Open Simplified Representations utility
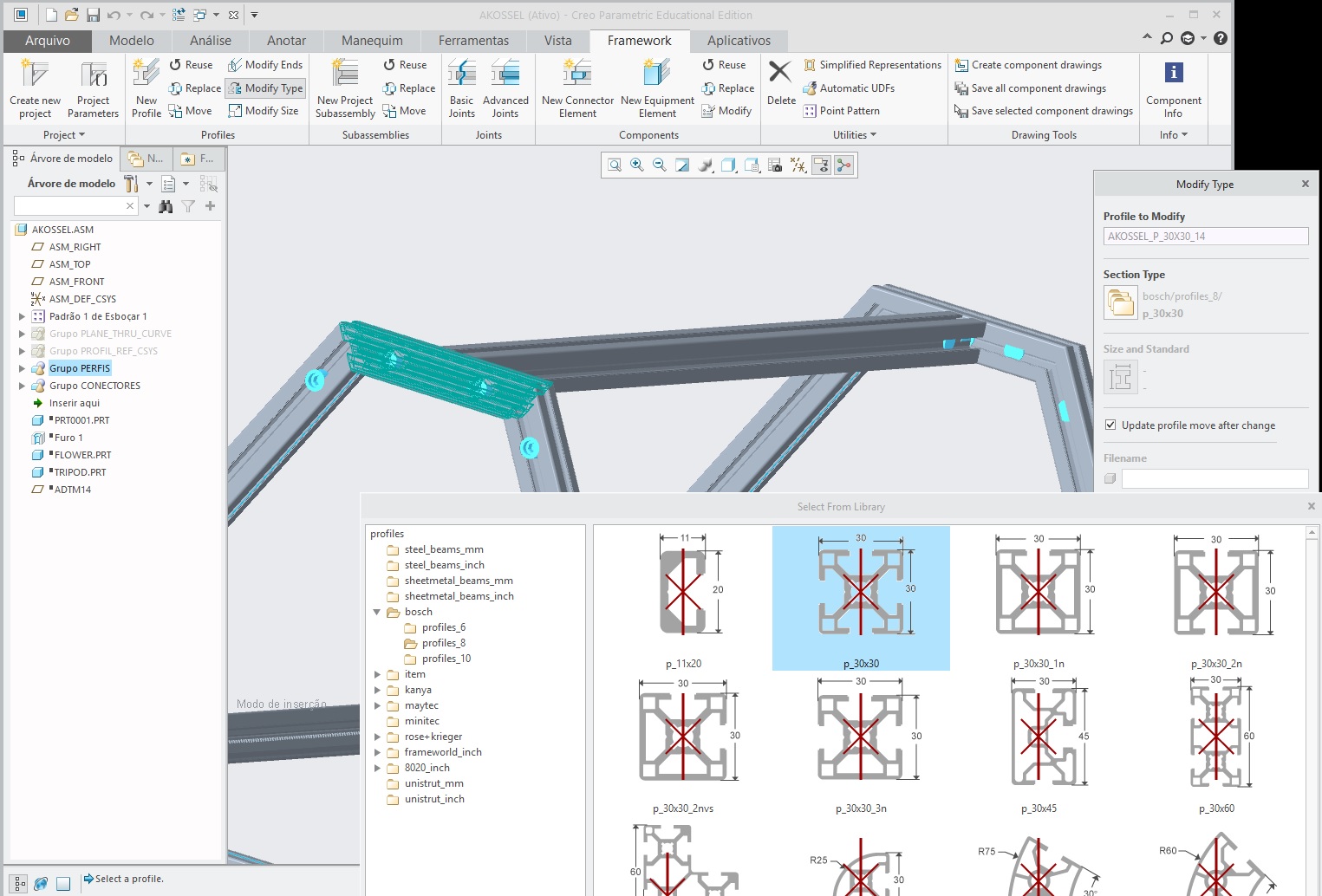The height and width of the screenshot is (896, 1322). click(x=872, y=65)
